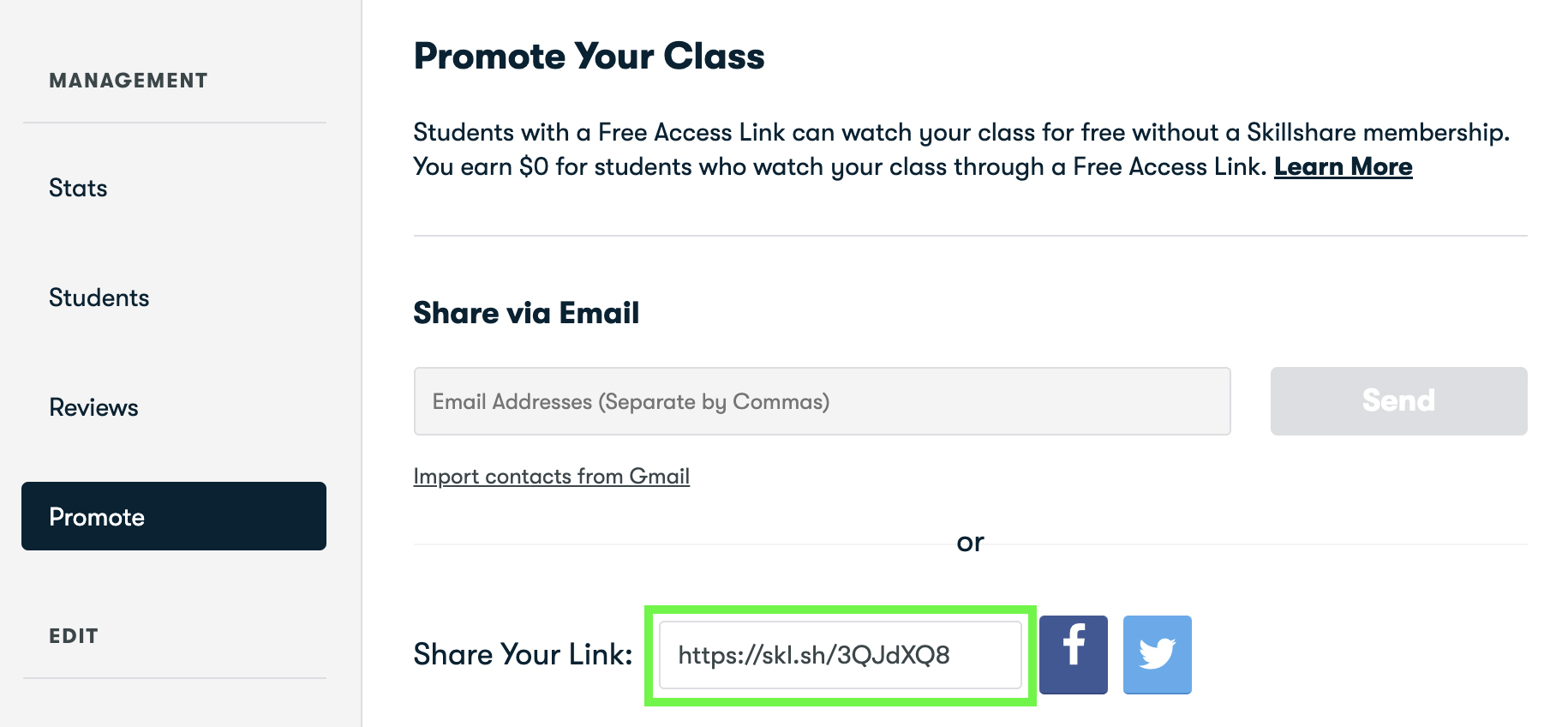
Task: Open the Reviews page
Action: coord(93,407)
